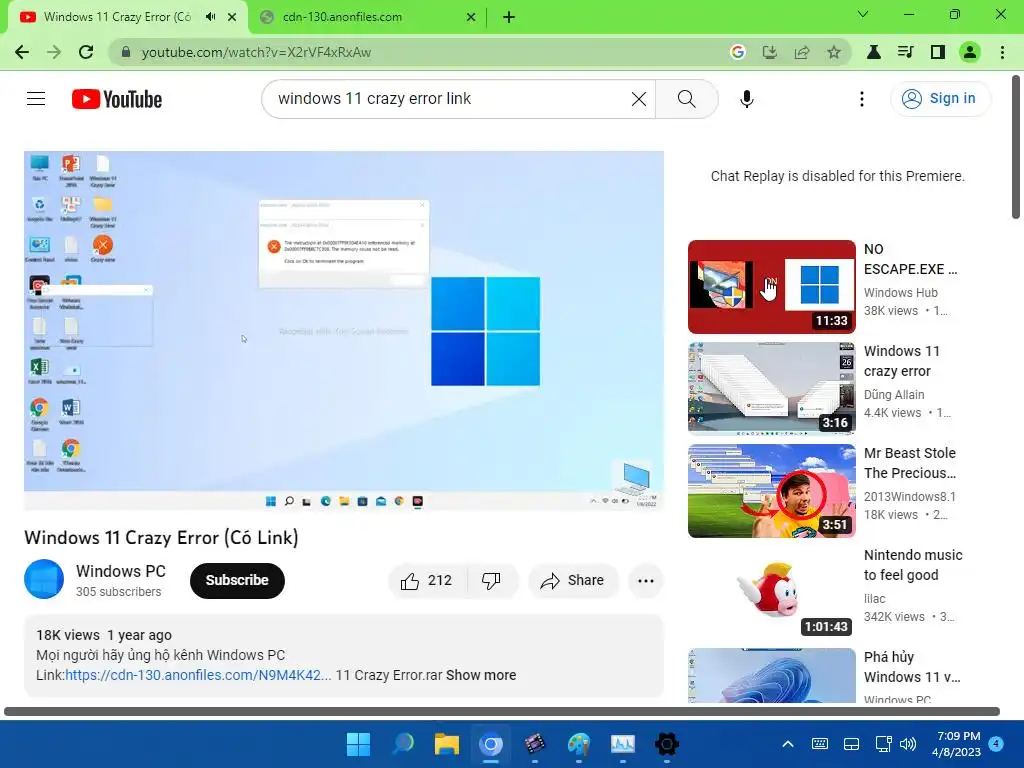Show hidden system tray icons
Screen dimensions: 1024x768
click(x=788, y=744)
